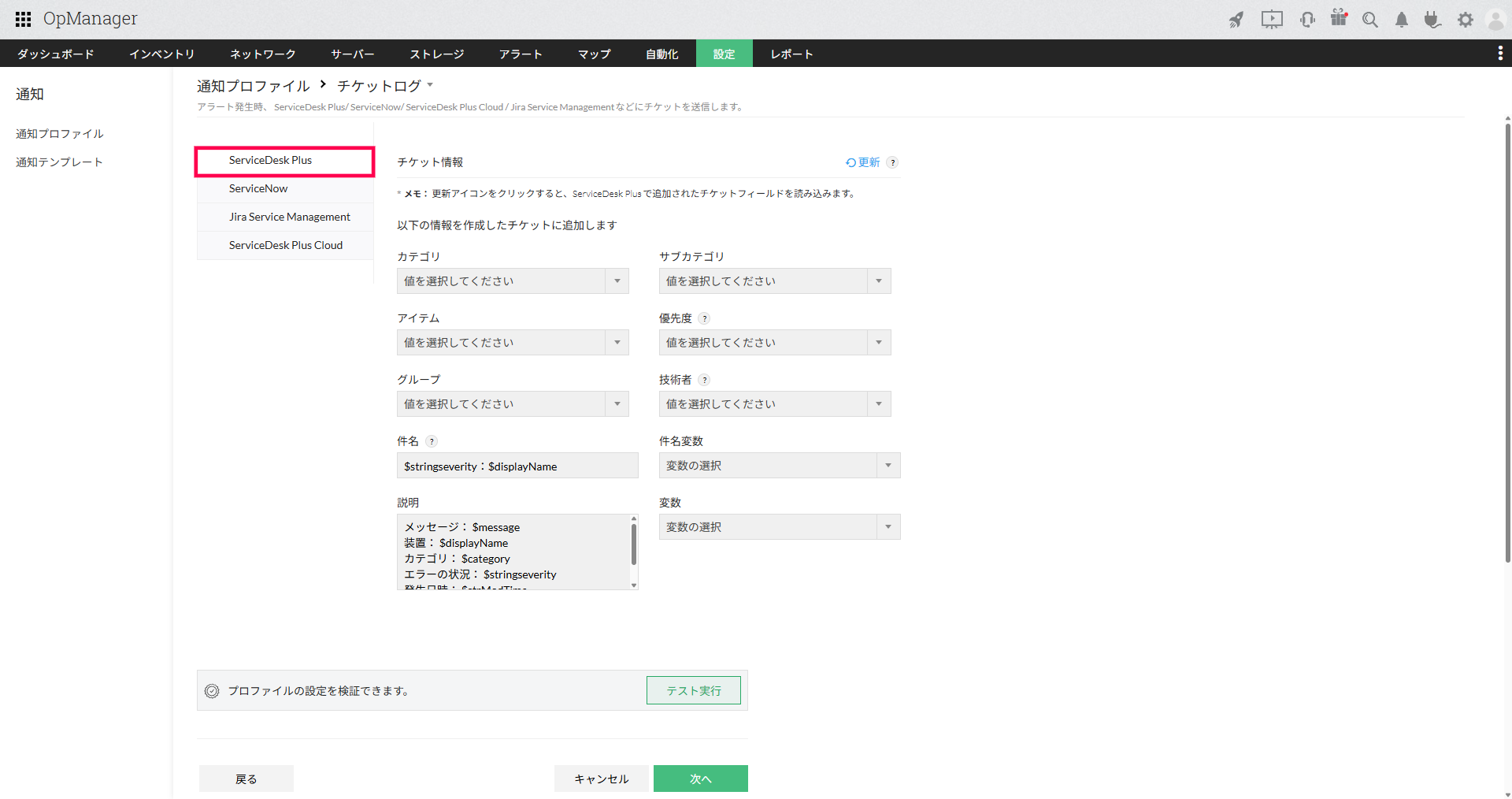Select the ServiceDesk Plus tab

pos(284,161)
